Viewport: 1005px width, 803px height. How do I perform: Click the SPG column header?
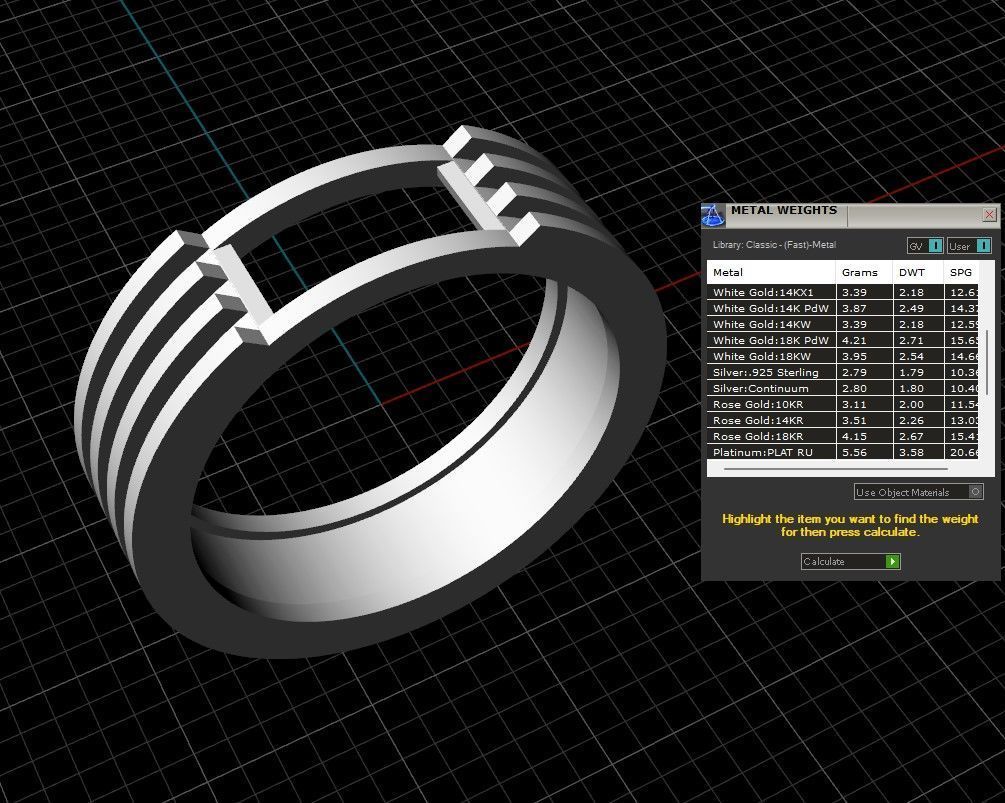[x=961, y=272]
